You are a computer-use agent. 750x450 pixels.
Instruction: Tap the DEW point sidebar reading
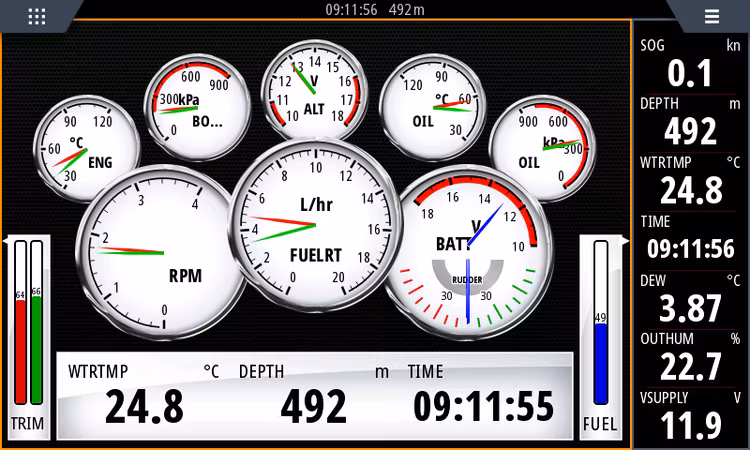point(691,299)
